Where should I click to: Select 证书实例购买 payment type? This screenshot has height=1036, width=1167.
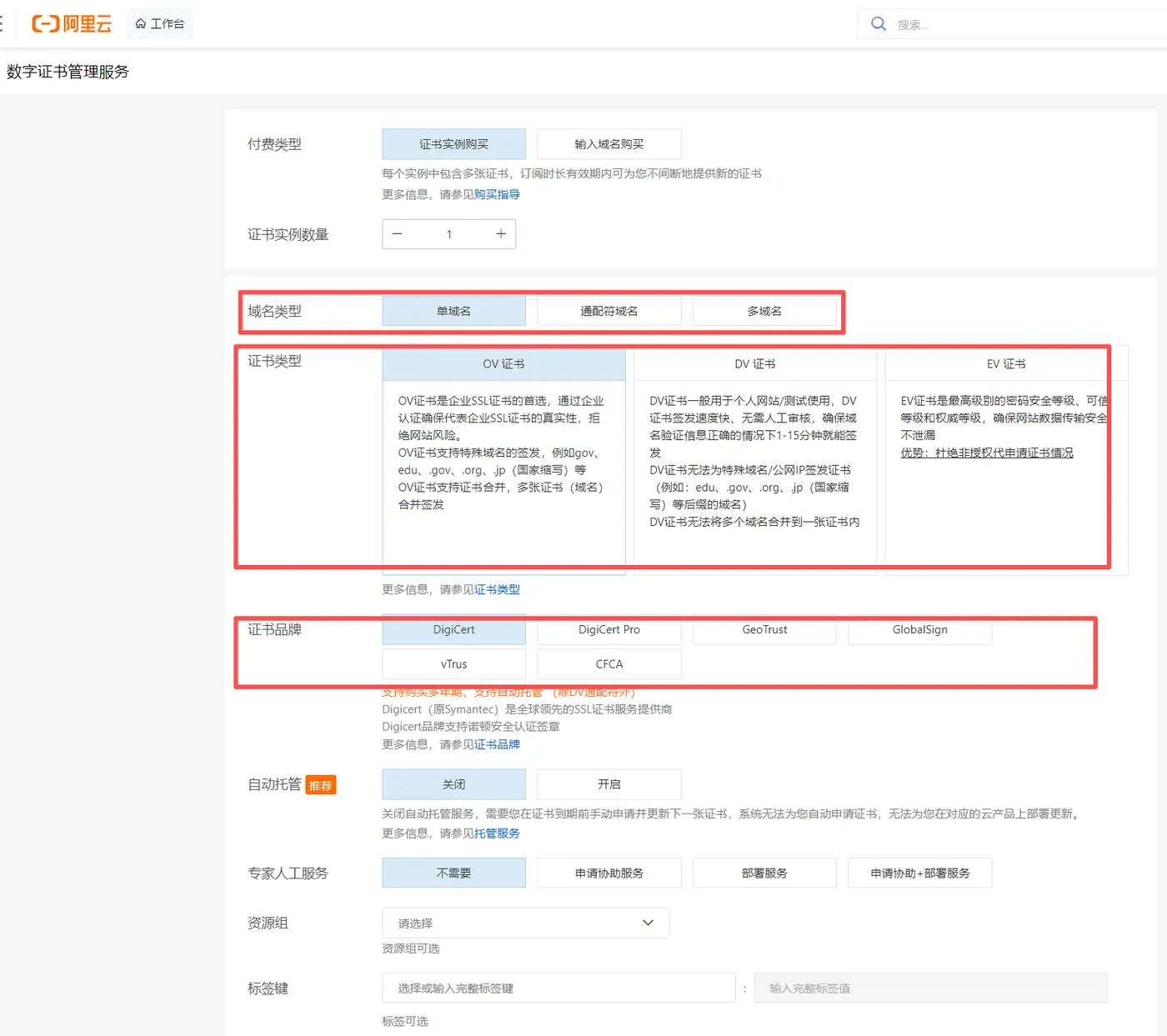(454, 144)
